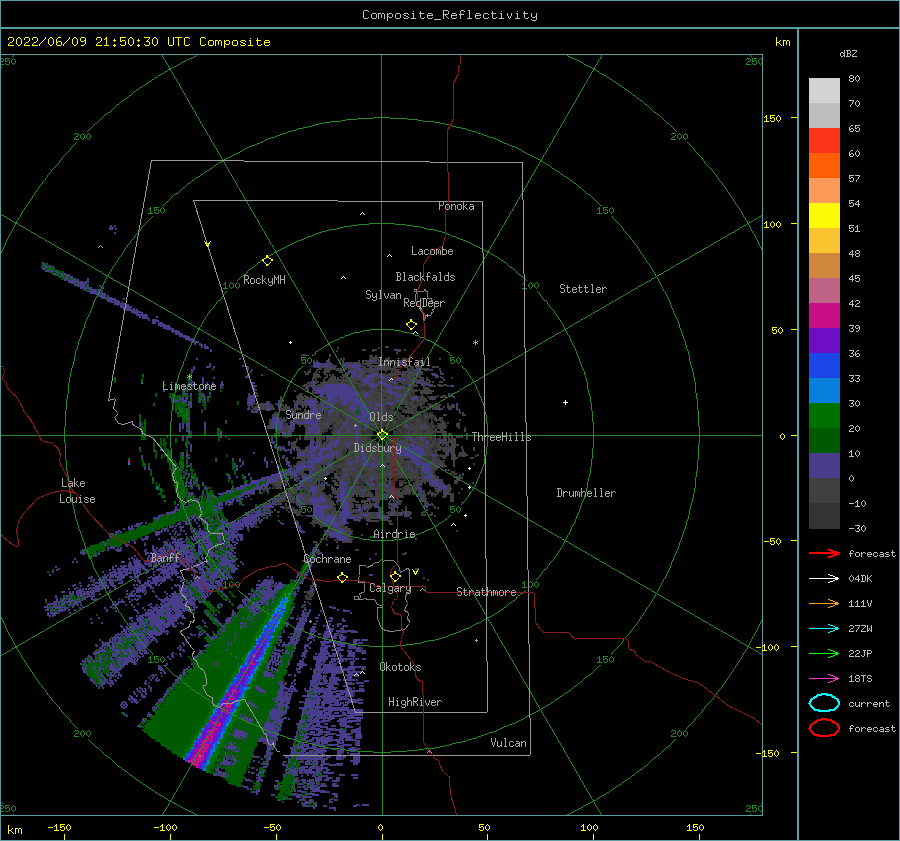
Task: Click the white plus marker west of Drumheller
Action: (565, 402)
